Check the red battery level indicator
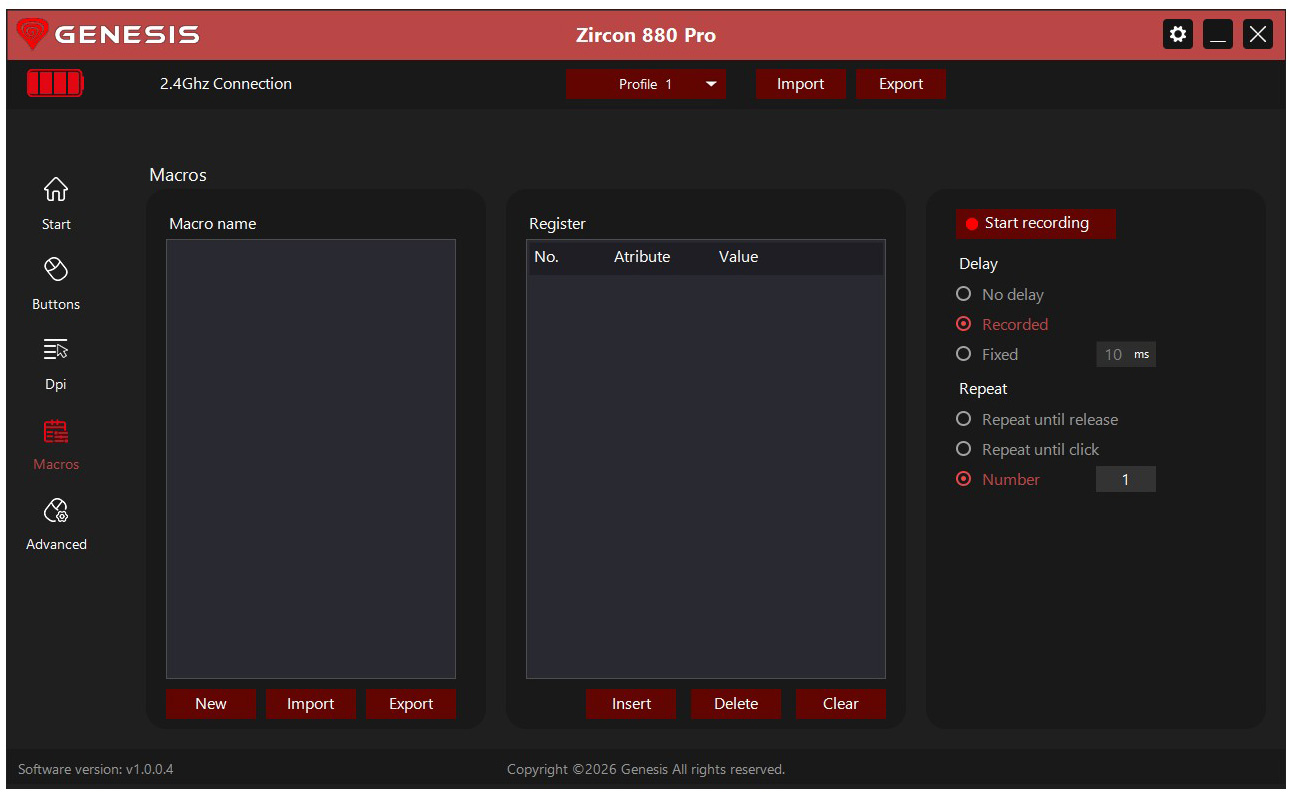Viewport: 1292px width, 797px height. click(55, 83)
